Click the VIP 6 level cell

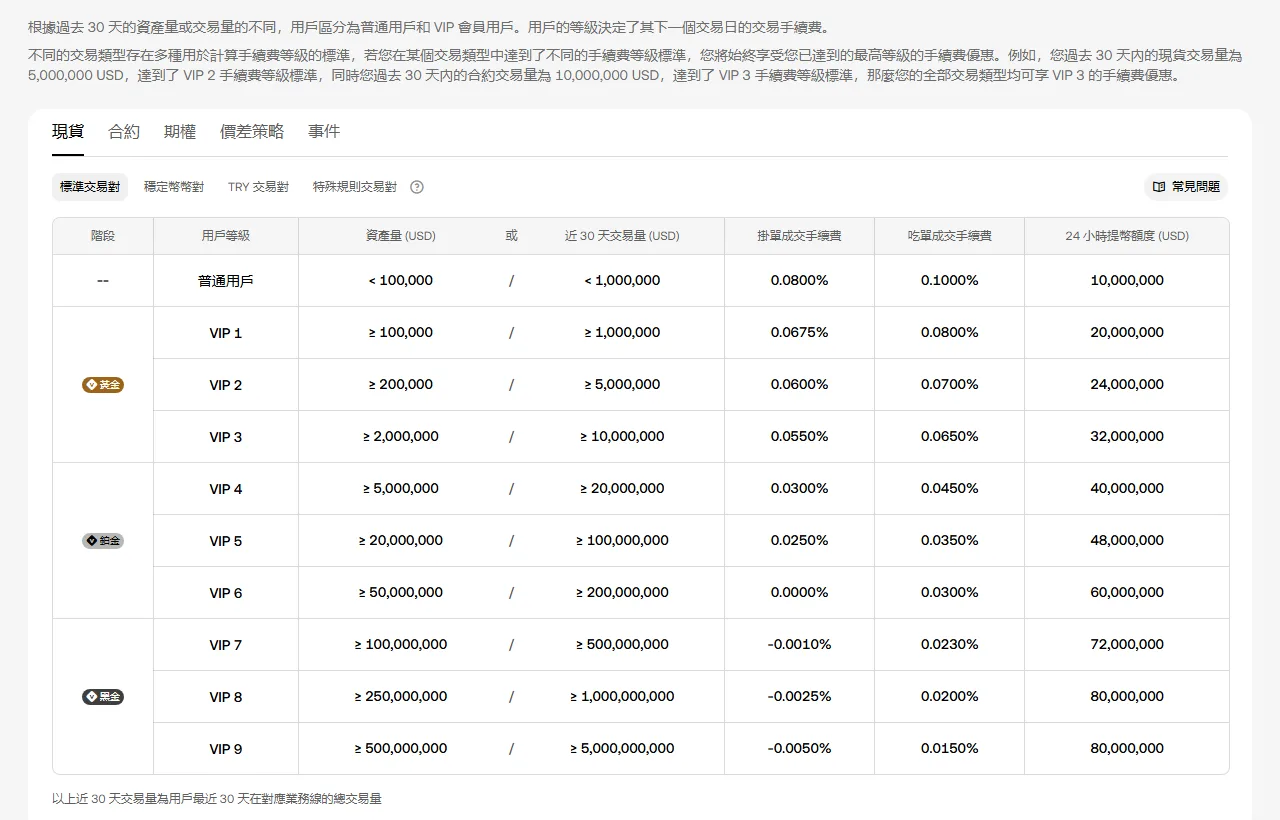click(226, 593)
